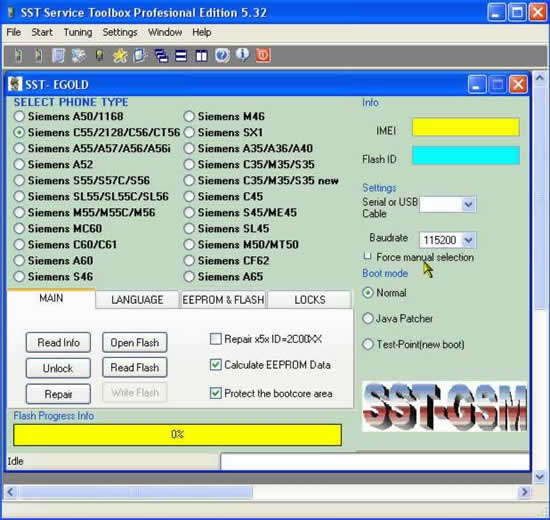The image size is (550, 520).
Task: Select Siemens MC60 radio button
Action: coord(19,228)
